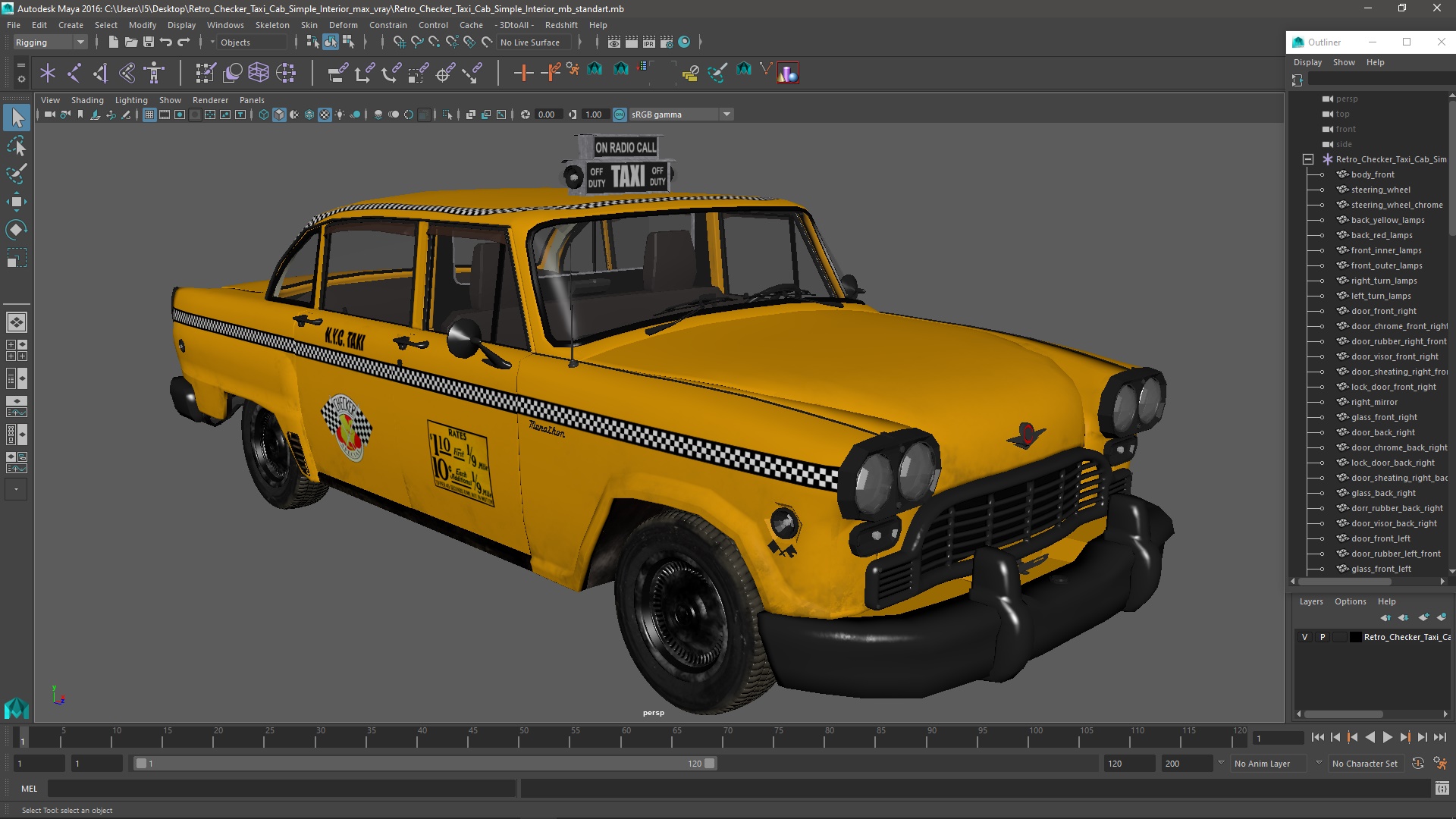
Task: Click the MEL command input field
Action: click(281, 789)
